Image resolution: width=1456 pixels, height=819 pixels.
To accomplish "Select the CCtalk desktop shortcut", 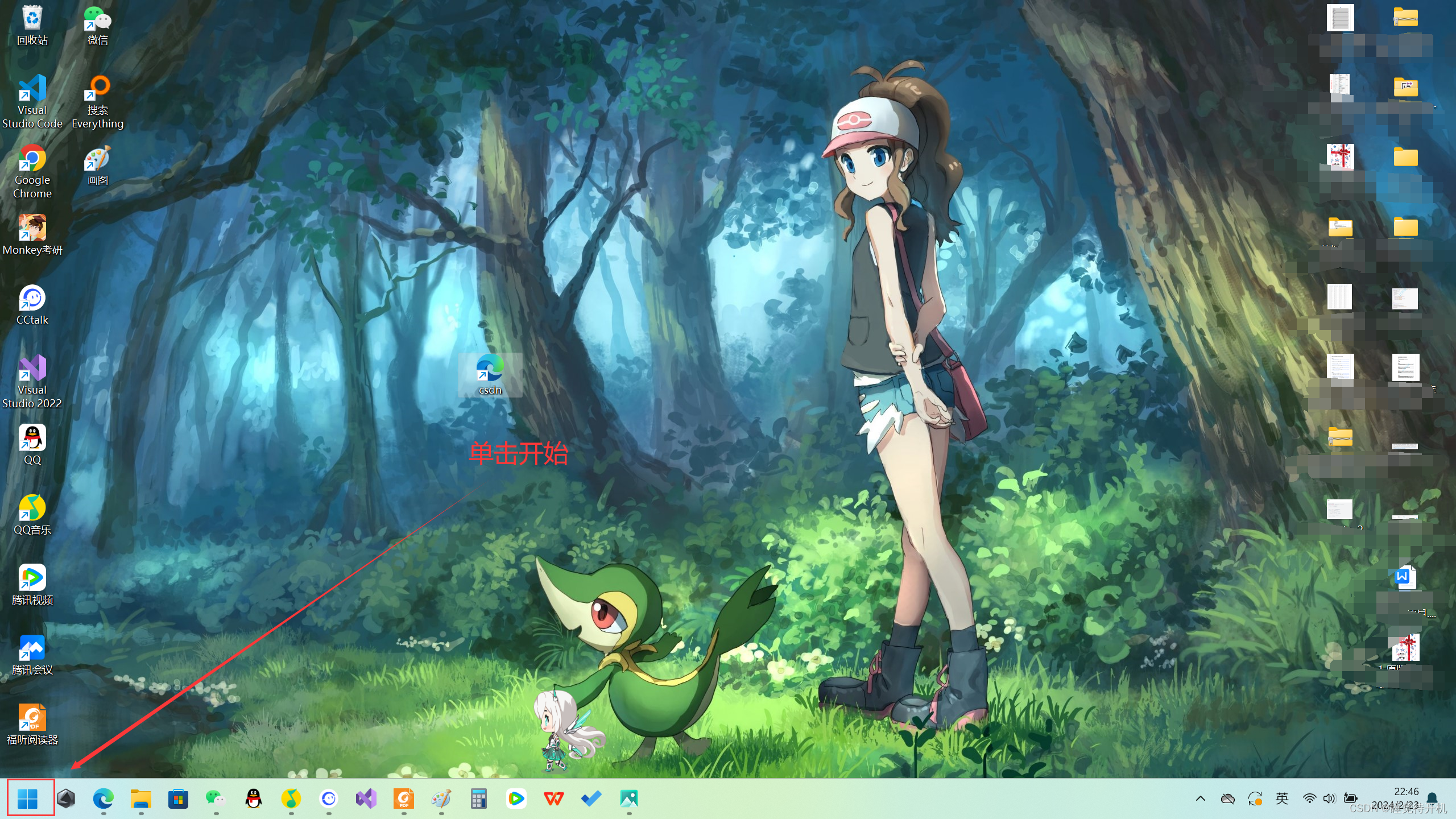I will point(32,305).
